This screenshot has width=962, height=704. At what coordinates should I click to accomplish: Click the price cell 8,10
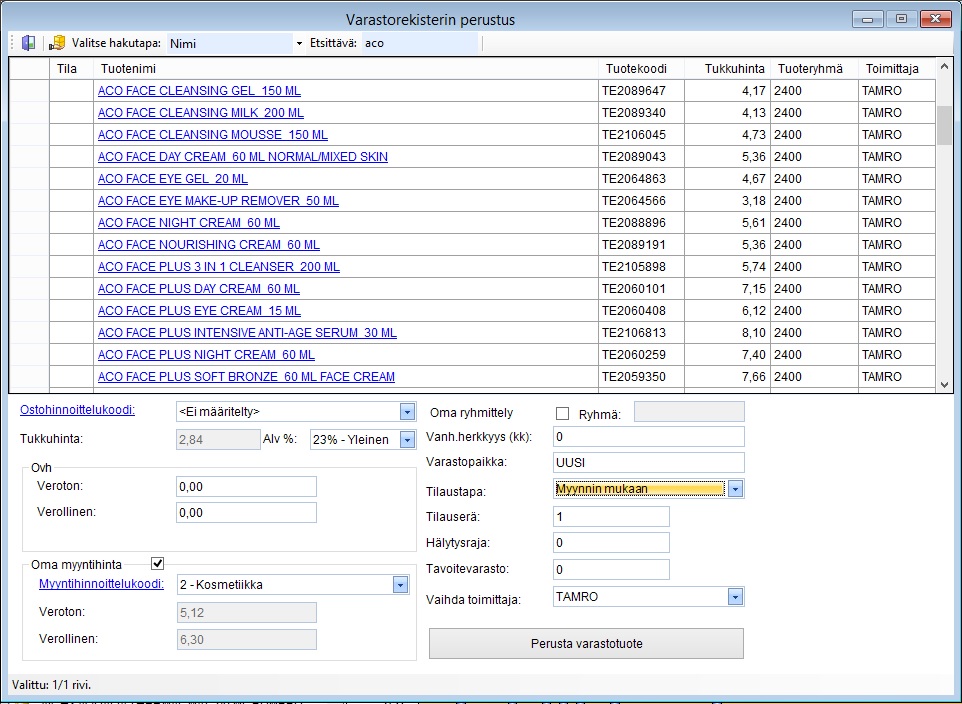click(x=728, y=333)
